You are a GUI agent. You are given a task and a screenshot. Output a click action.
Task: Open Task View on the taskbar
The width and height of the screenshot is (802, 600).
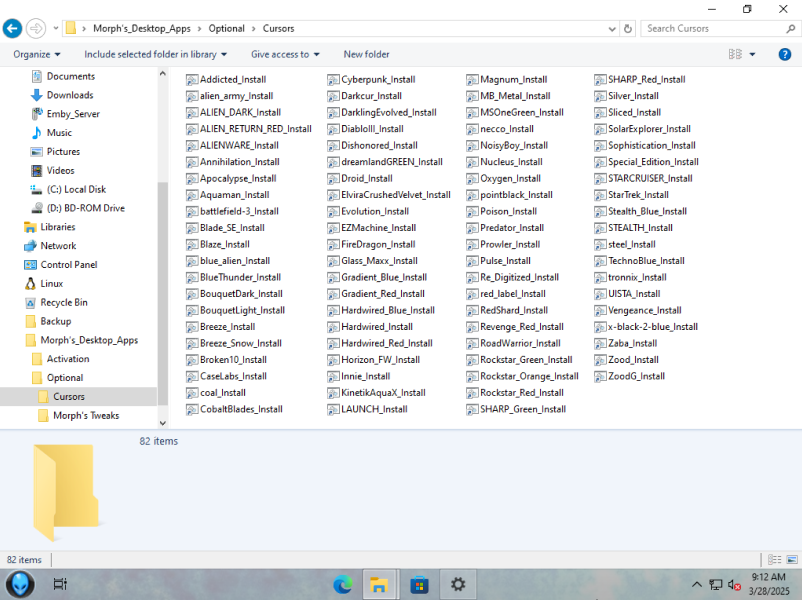[x=60, y=584]
